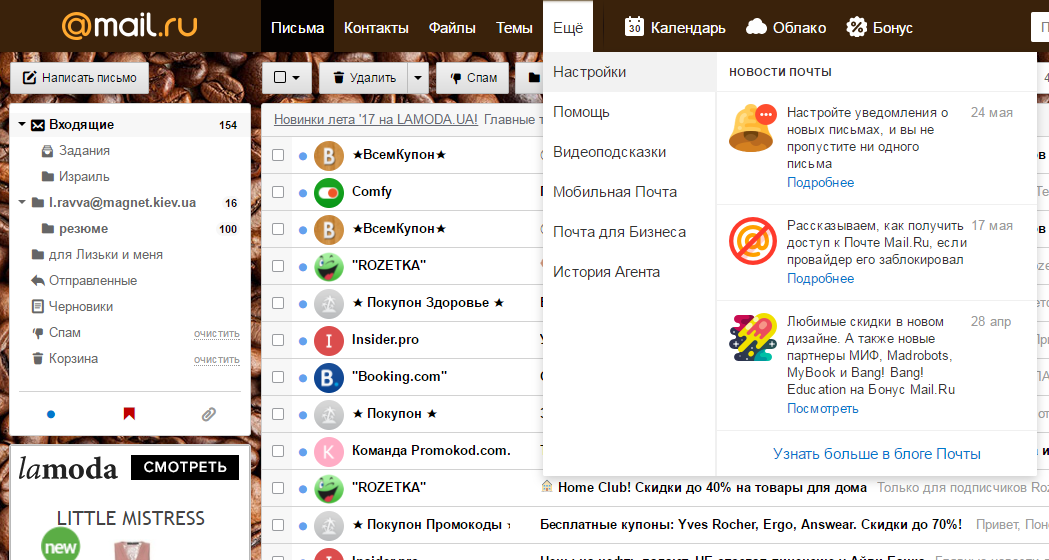Open the Темы tab
The image size is (1049, 560).
514,27
